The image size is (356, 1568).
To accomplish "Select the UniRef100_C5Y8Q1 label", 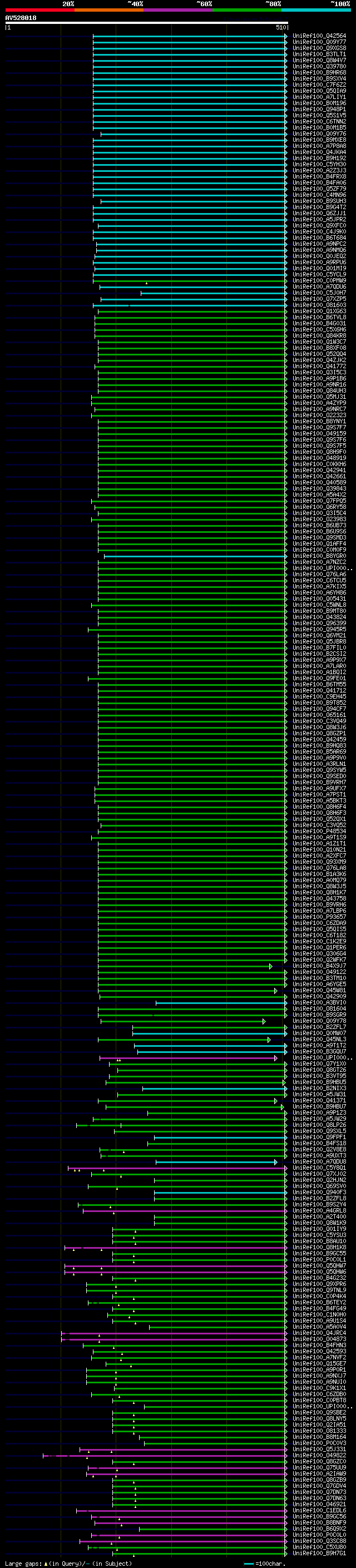I will (x=319, y=1168).
